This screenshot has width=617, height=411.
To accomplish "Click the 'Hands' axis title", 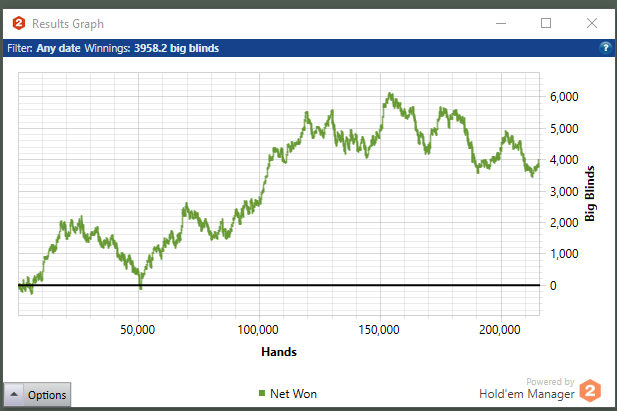I will [279, 352].
